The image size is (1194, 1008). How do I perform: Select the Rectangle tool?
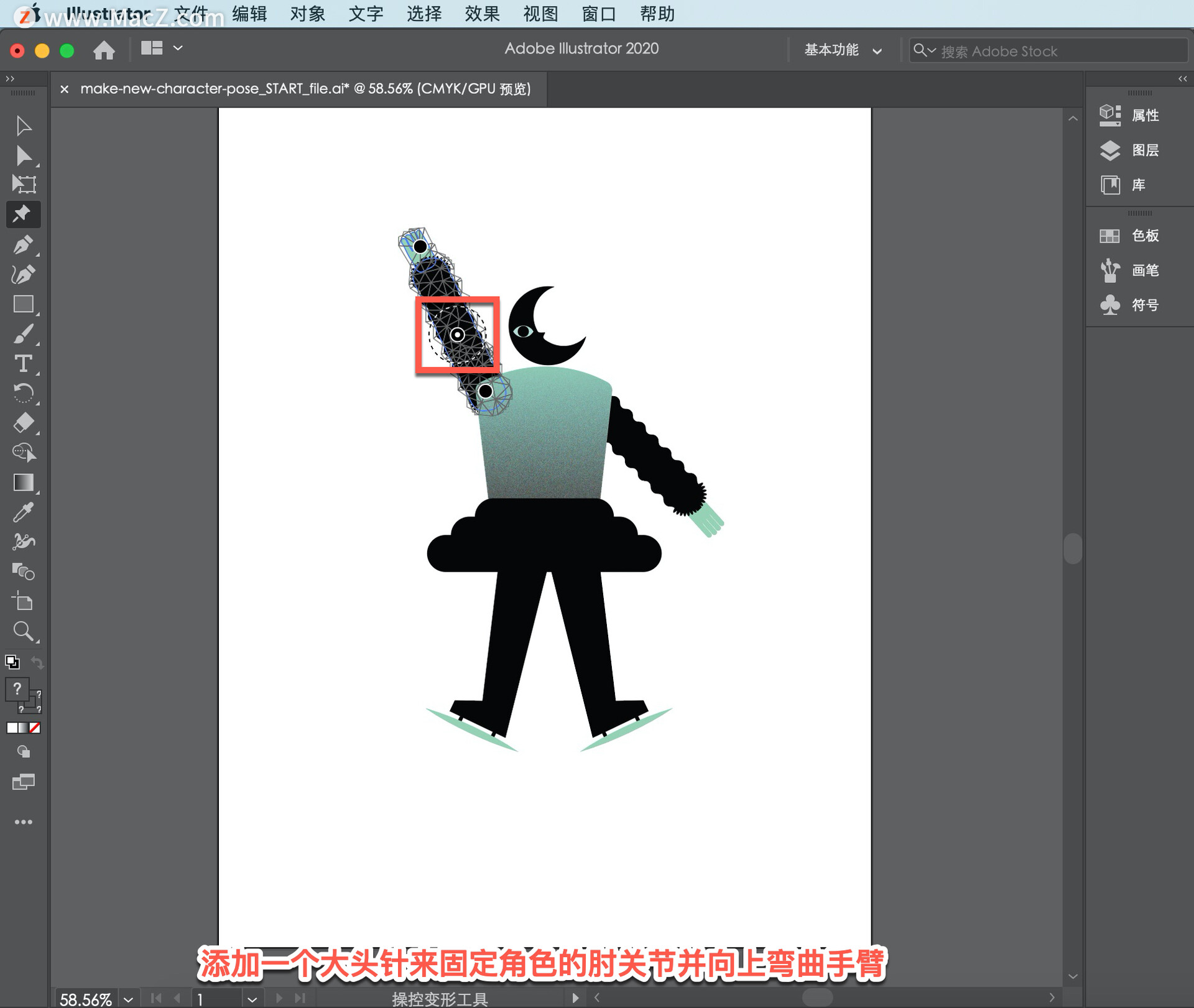(24, 304)
